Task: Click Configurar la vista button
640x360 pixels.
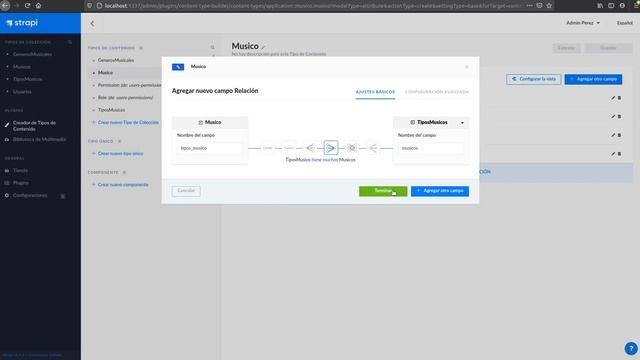Action: (533, 79)
